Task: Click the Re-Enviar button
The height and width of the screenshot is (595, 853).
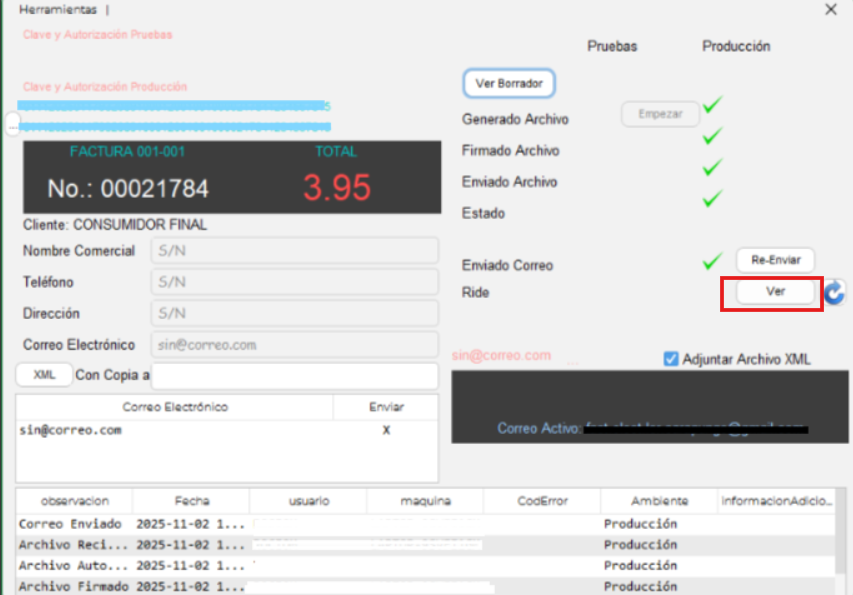Action: (x=775, y=260)
